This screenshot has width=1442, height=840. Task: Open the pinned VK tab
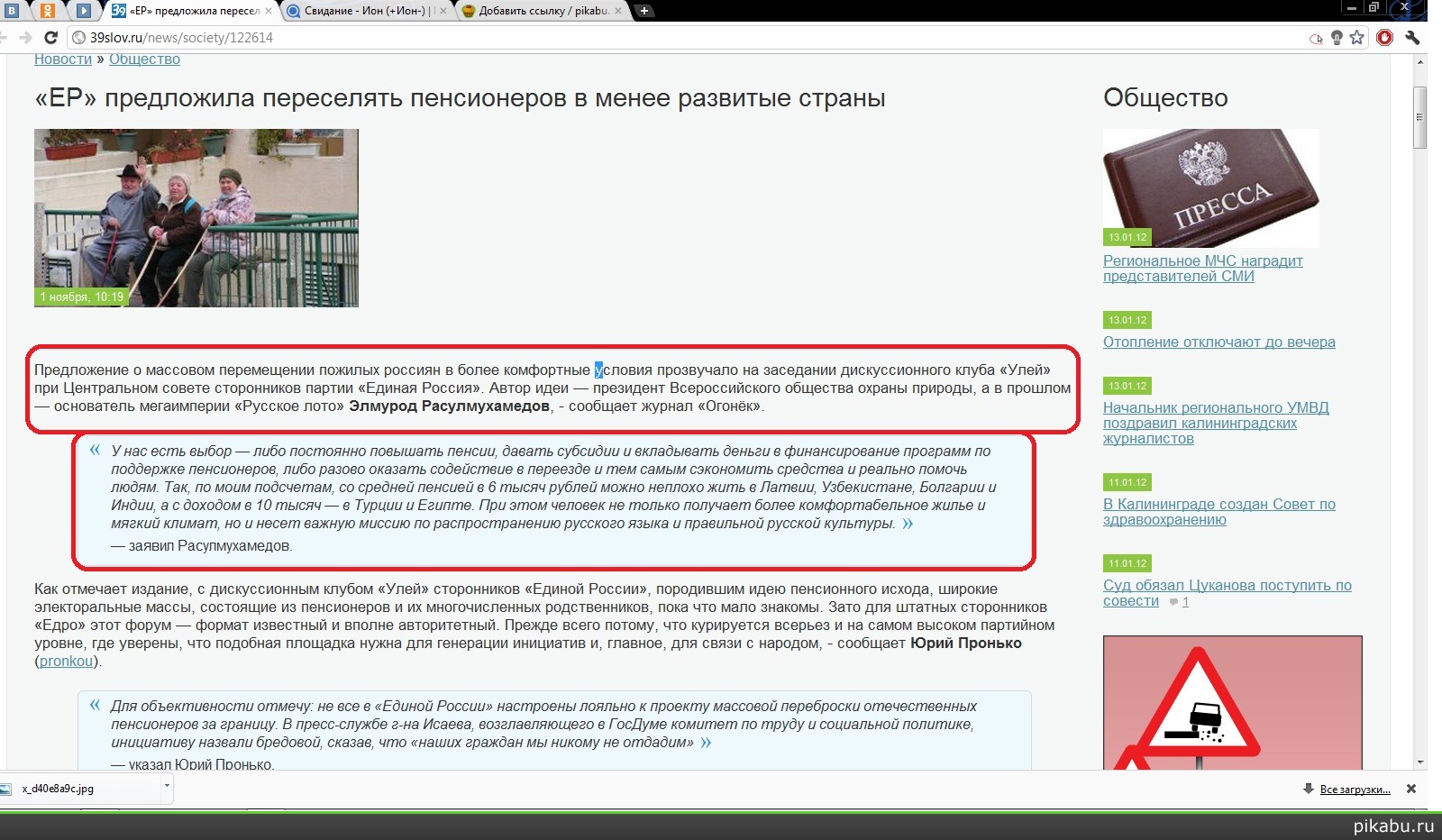(x=13, y=11)
